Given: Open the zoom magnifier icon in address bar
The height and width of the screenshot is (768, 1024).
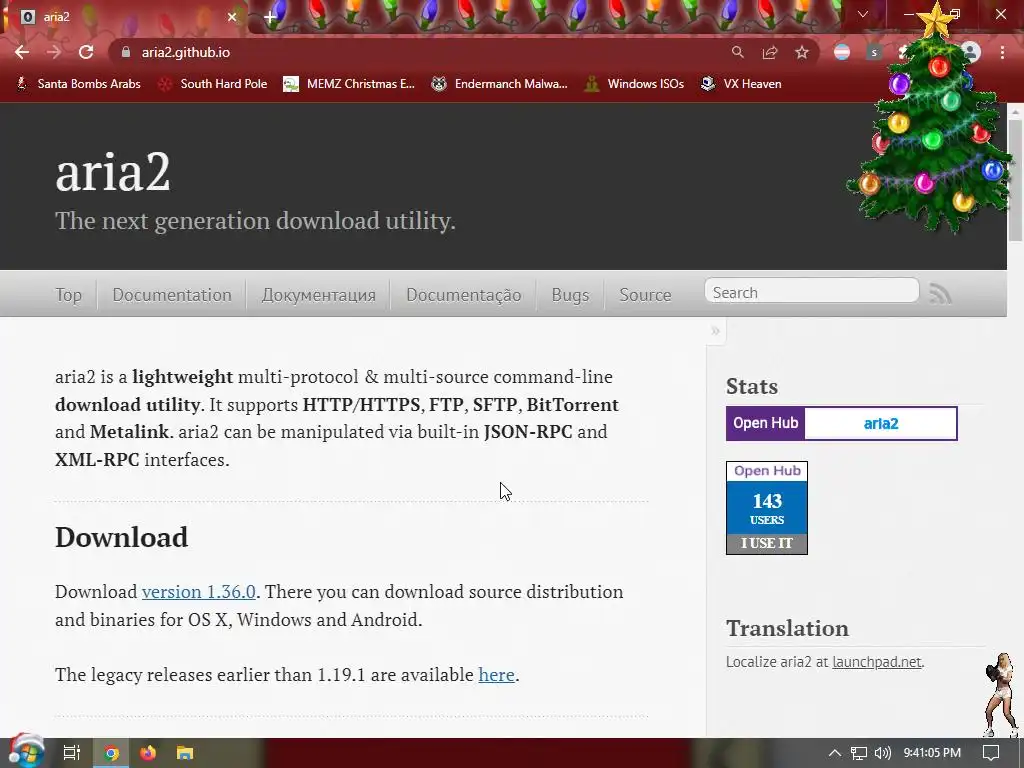Looking at the screenshot, I should [737, 52].
